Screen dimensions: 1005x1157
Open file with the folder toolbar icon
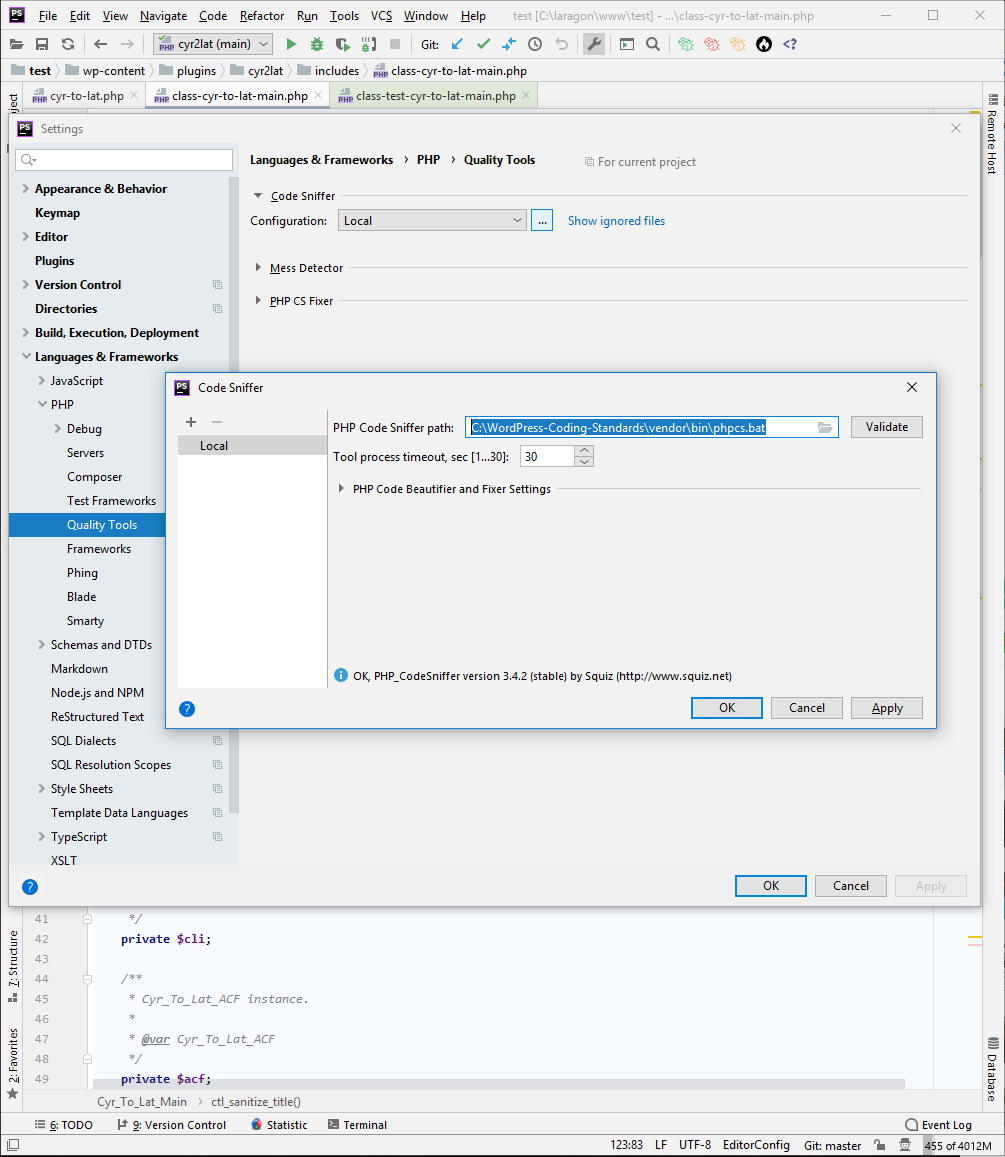(x=16, y=44)
